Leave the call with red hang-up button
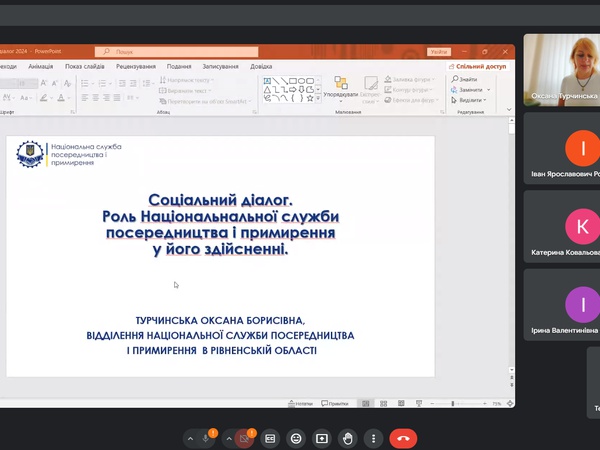The height and width of the screenshot is (450, 600). coord(403,439)
